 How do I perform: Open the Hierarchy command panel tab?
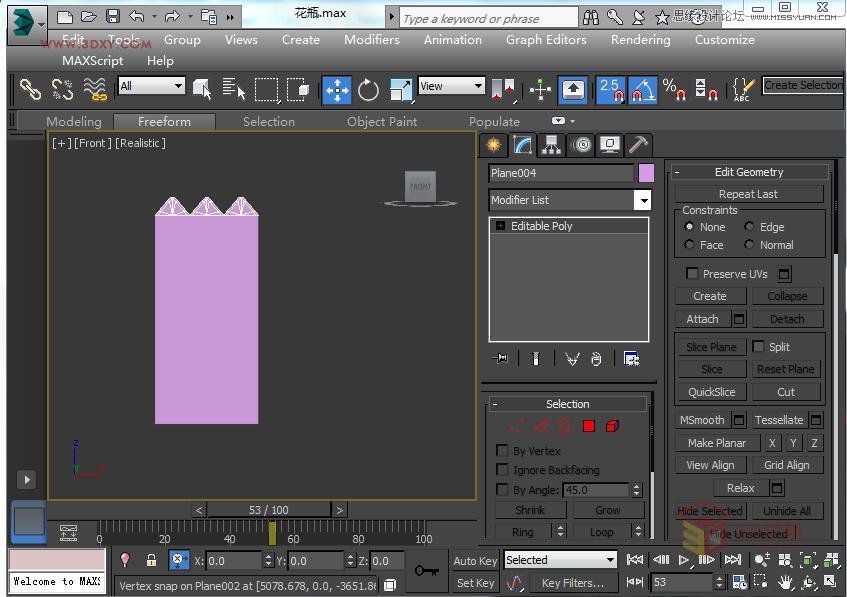click(551, 145)
